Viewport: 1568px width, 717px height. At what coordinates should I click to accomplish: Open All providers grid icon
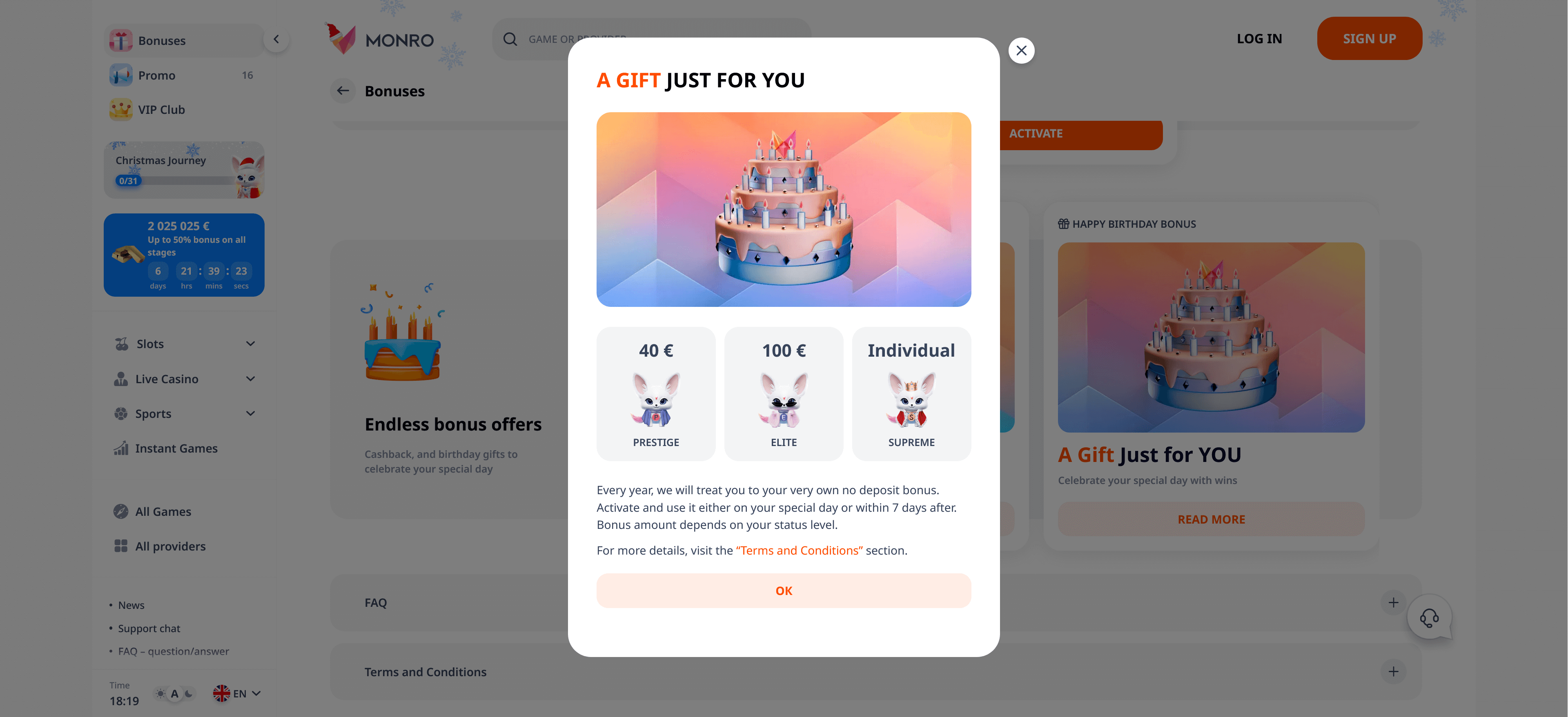click(120, 546)
